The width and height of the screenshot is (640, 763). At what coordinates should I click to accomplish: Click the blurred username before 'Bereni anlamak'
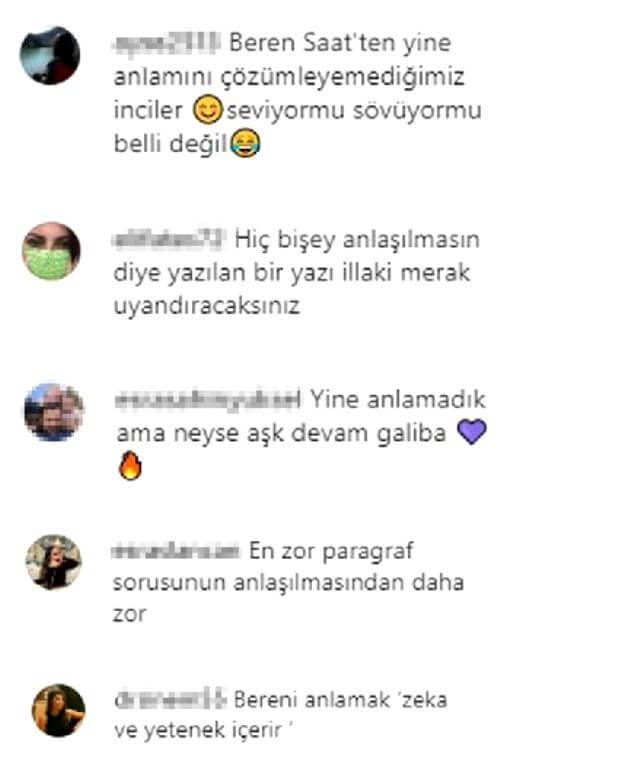(170, 700)
